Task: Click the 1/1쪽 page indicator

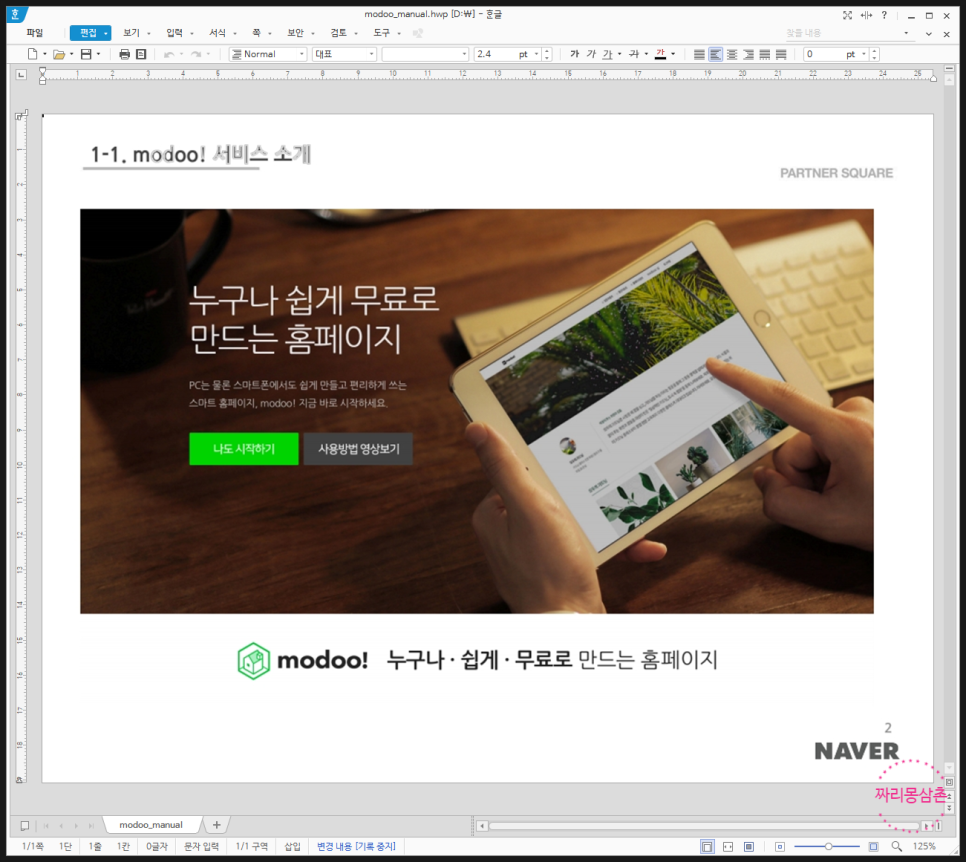Action: pyautogui.click(x=33, y=847)
